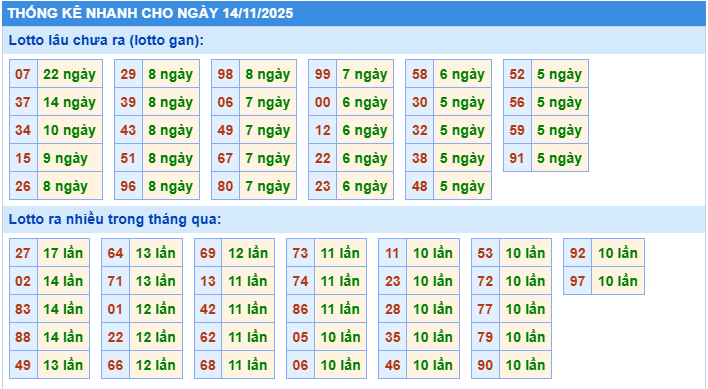Click lotto number 58
The image size is (708, 389).
tap(419, 74)
